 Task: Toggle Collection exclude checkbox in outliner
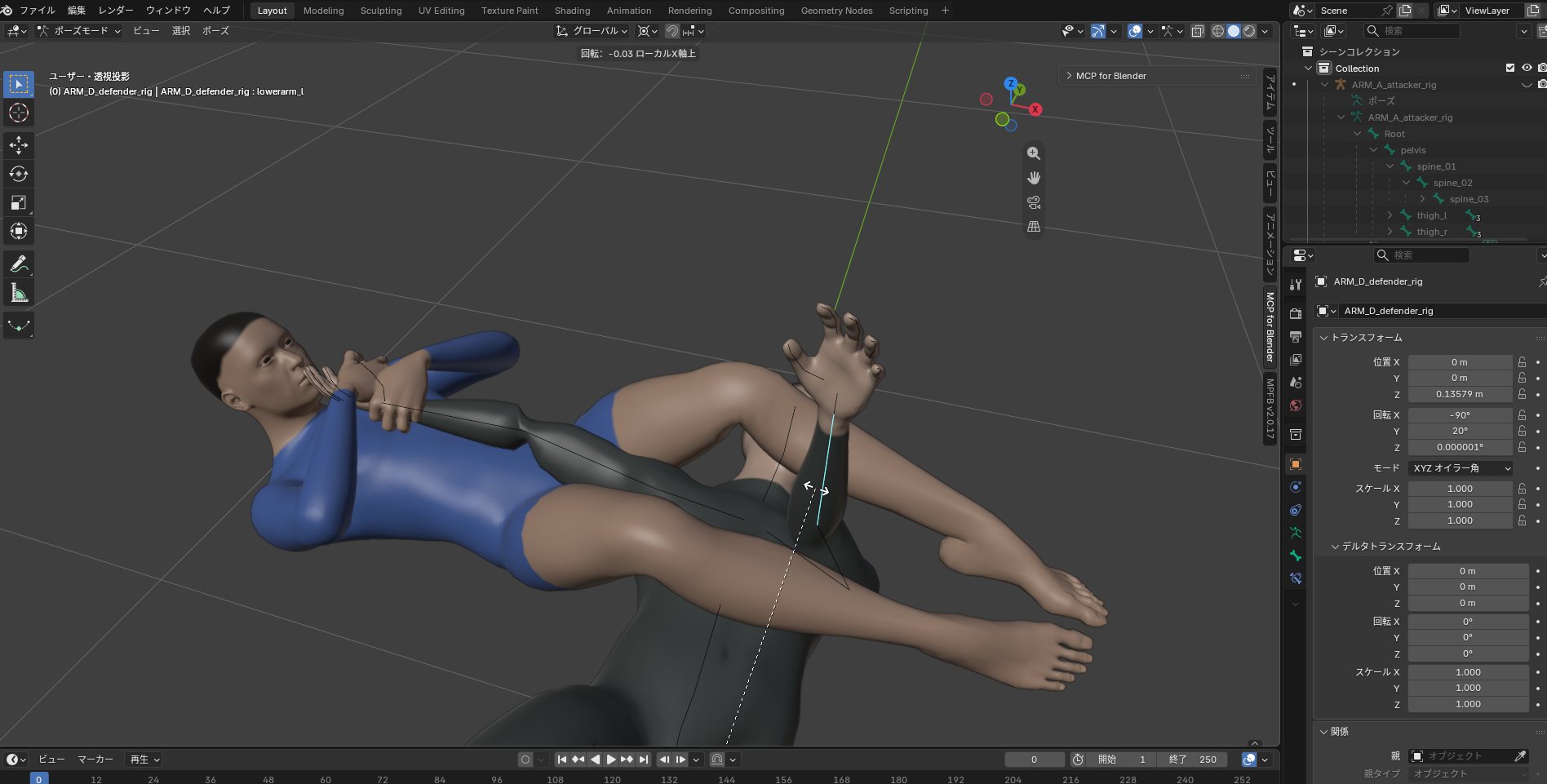(1510, 69)
